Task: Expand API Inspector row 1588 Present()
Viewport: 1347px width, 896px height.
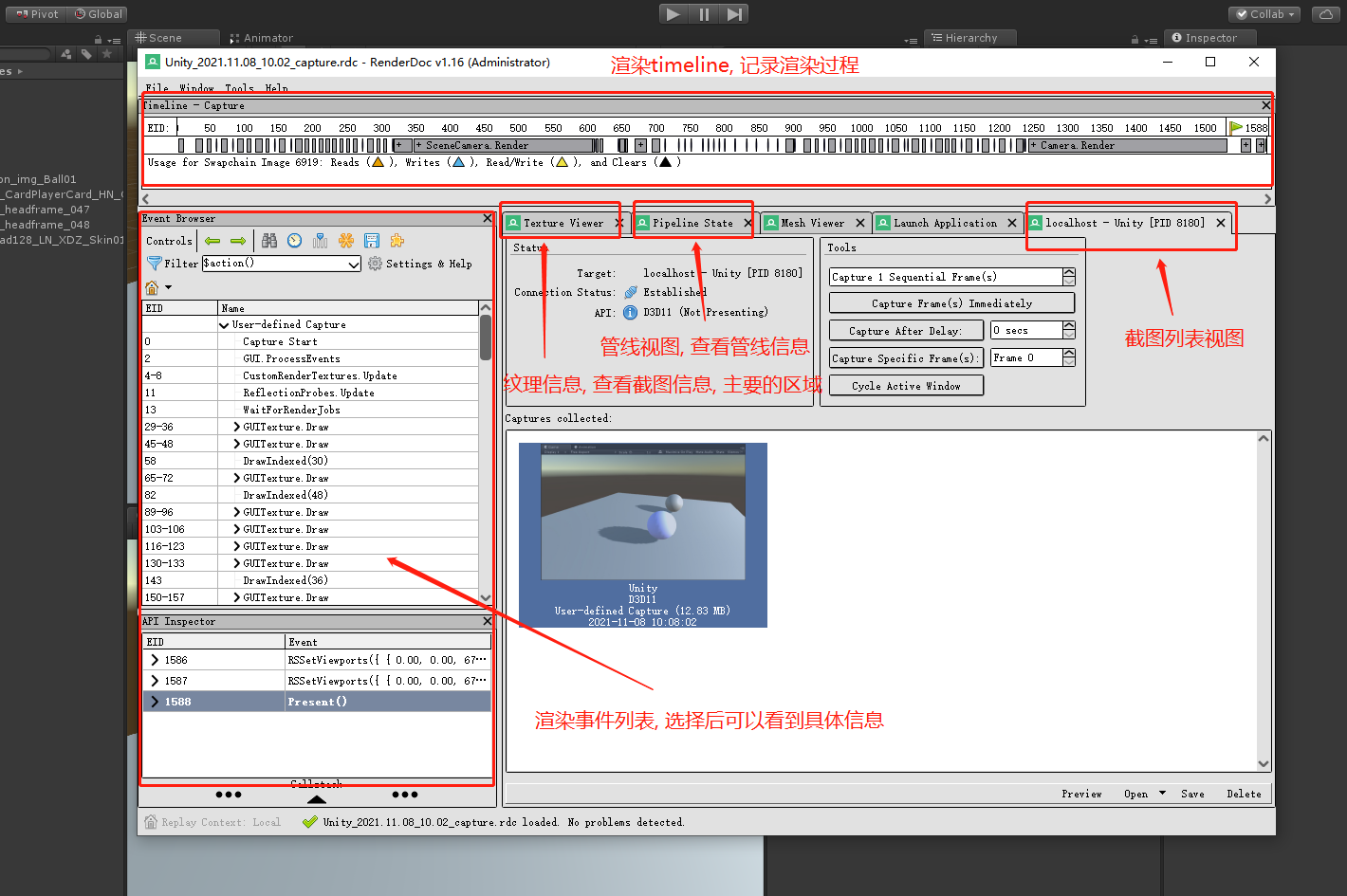Action: click(x=155, y=702)
